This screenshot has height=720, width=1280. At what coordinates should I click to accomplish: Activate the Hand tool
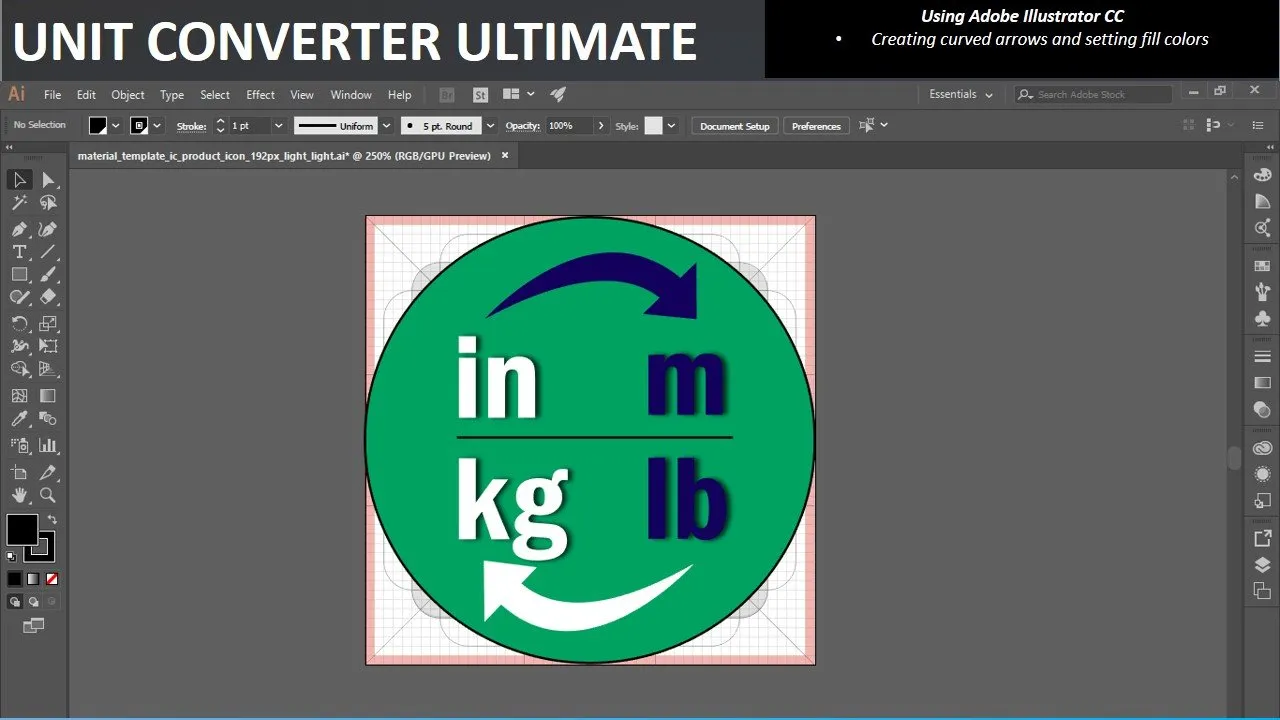[19, 495]
